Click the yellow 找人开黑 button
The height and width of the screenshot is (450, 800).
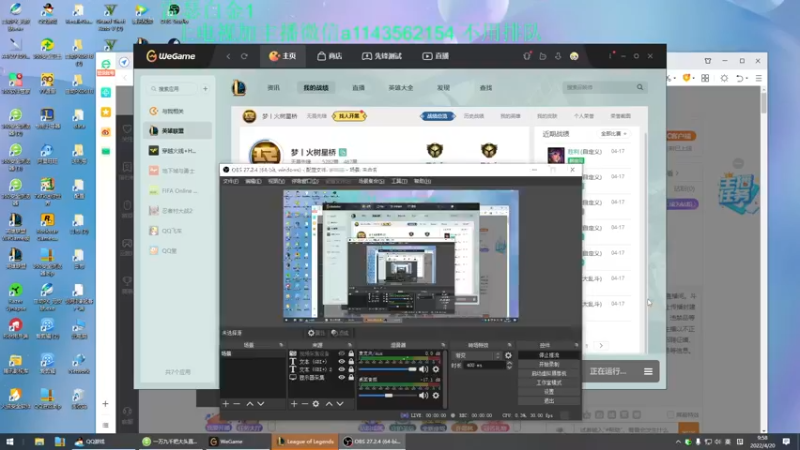point(349,116)
